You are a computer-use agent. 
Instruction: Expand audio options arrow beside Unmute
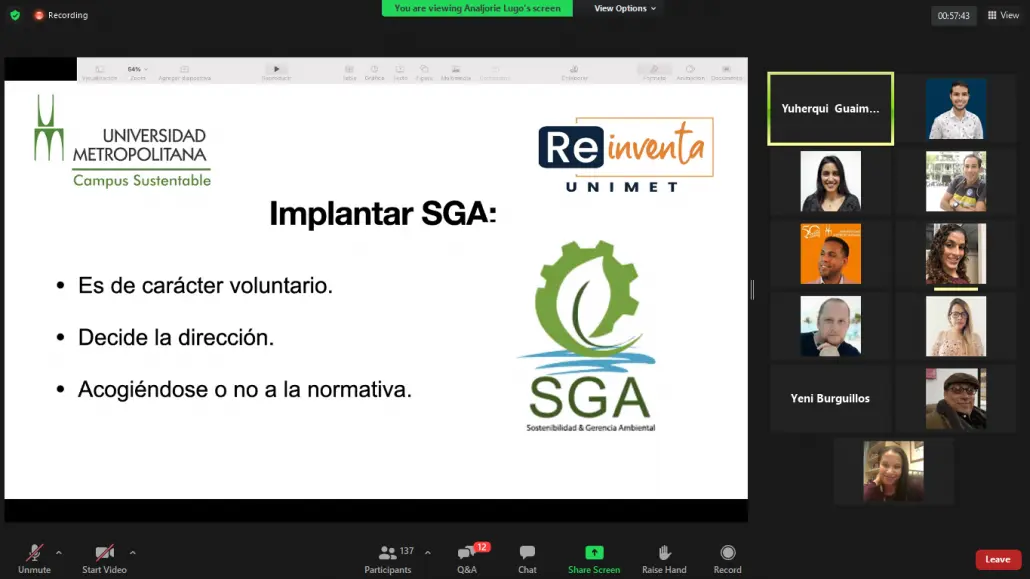tap(59, 553)
